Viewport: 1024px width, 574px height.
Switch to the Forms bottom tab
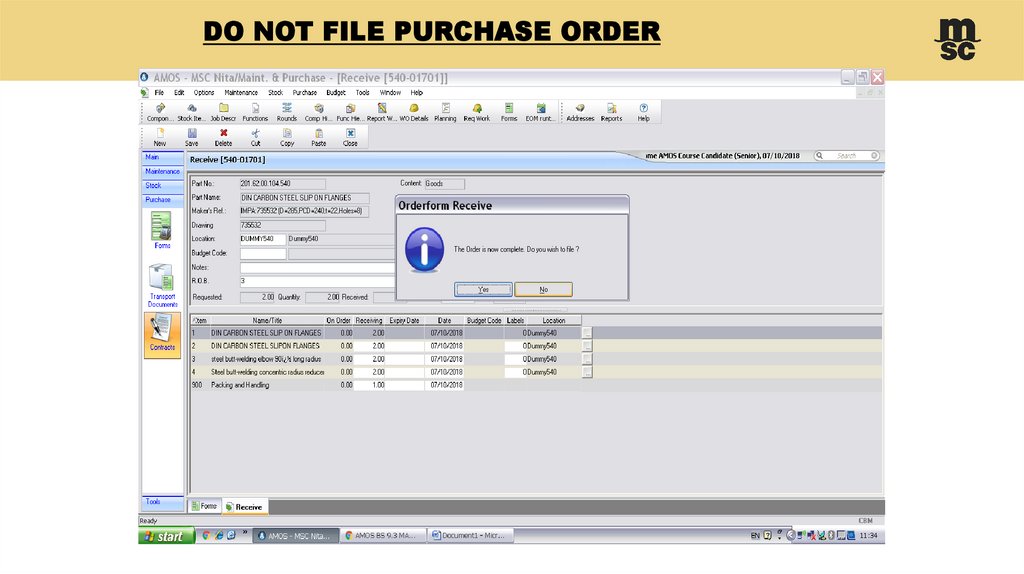204,507
